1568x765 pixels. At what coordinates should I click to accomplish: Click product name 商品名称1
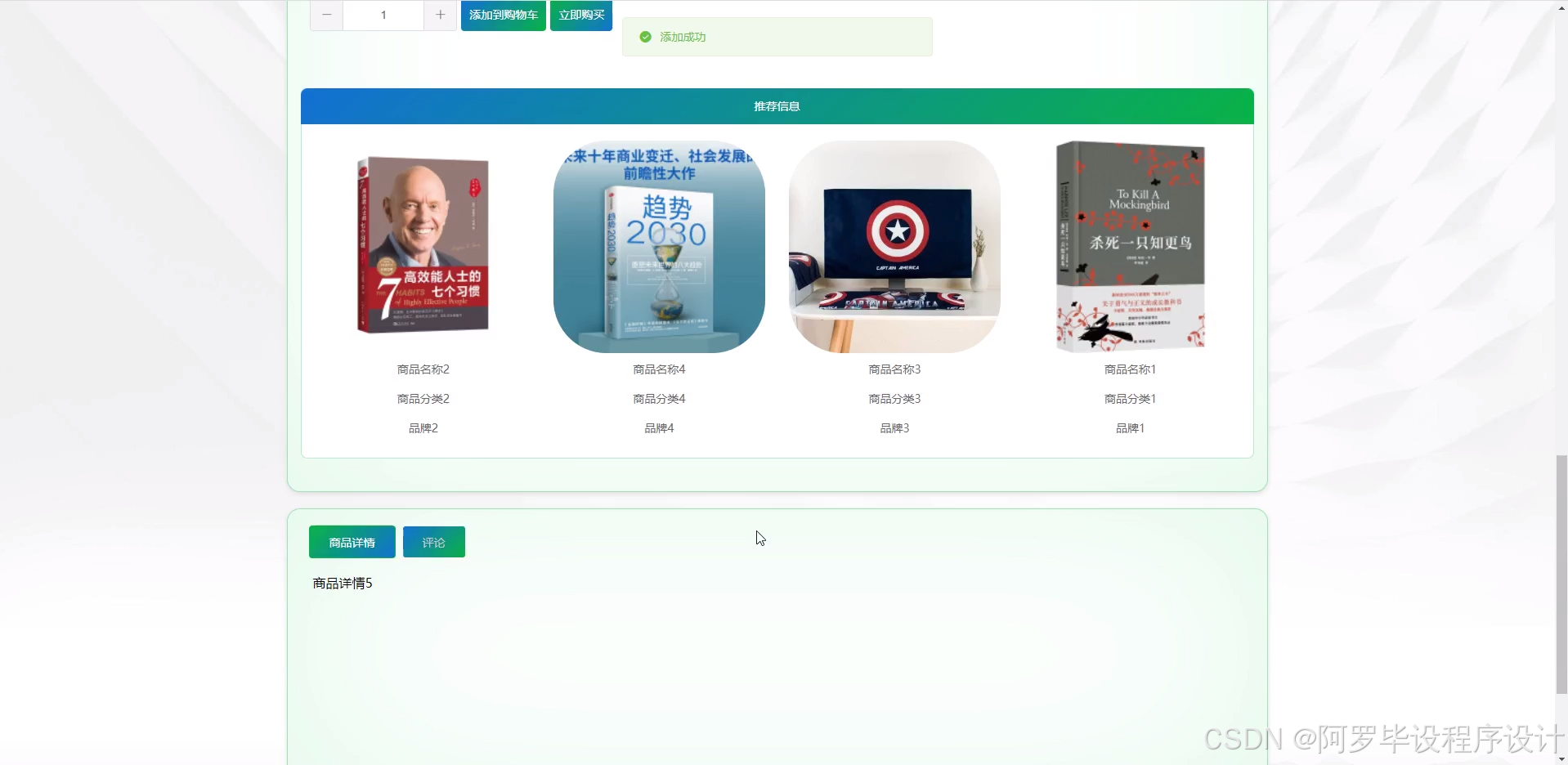1131,369
